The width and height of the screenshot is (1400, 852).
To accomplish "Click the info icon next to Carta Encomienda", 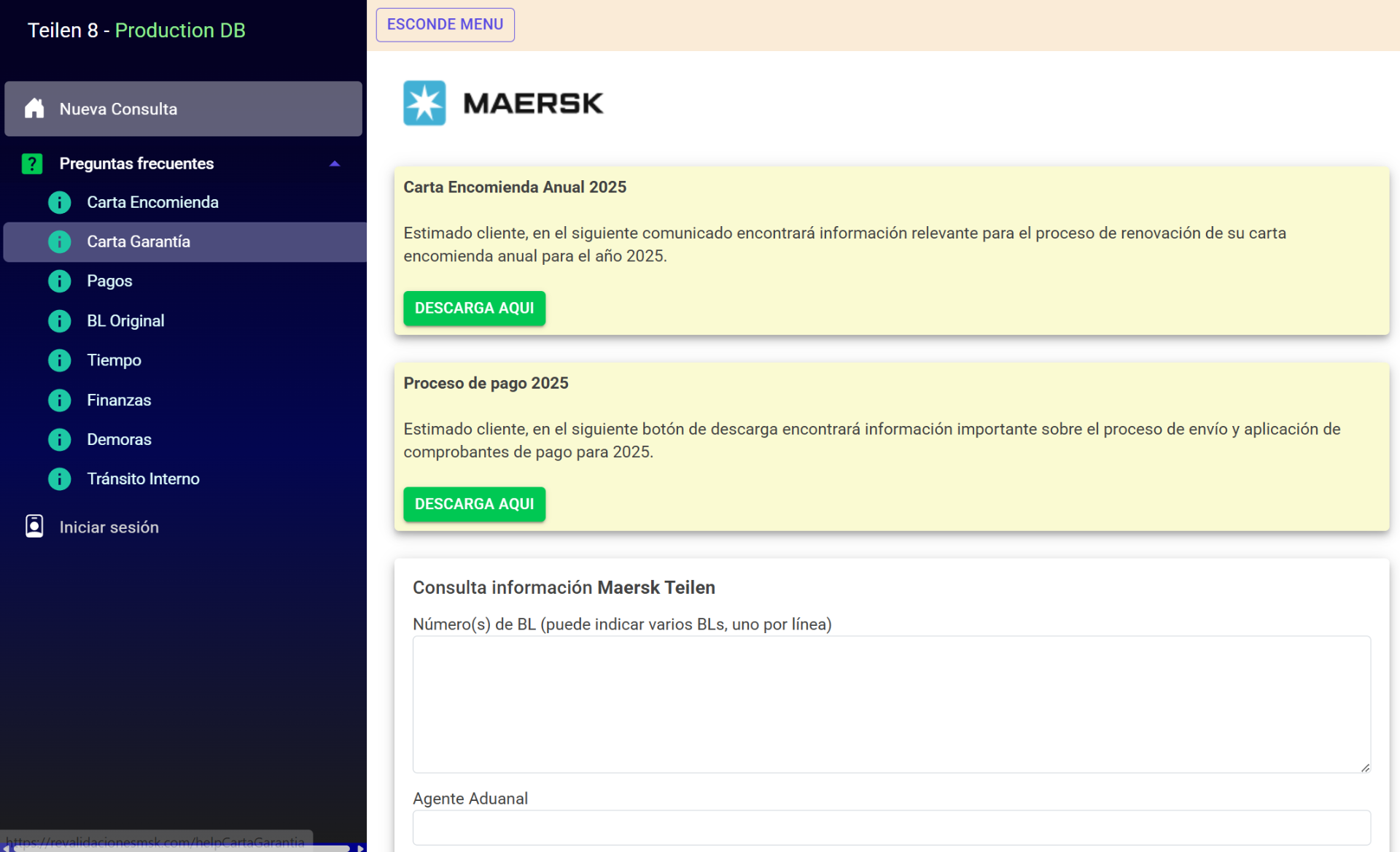I will [59, 202].
